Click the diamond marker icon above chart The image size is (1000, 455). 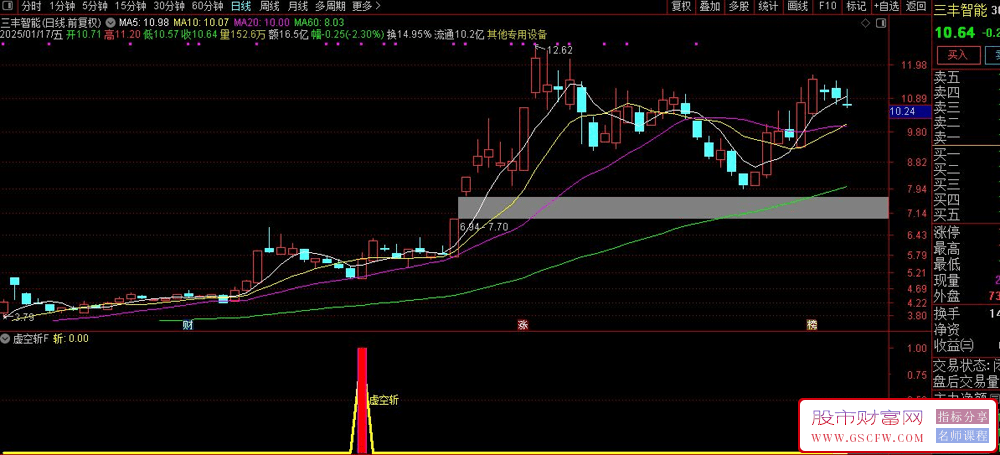pos(865,24)
